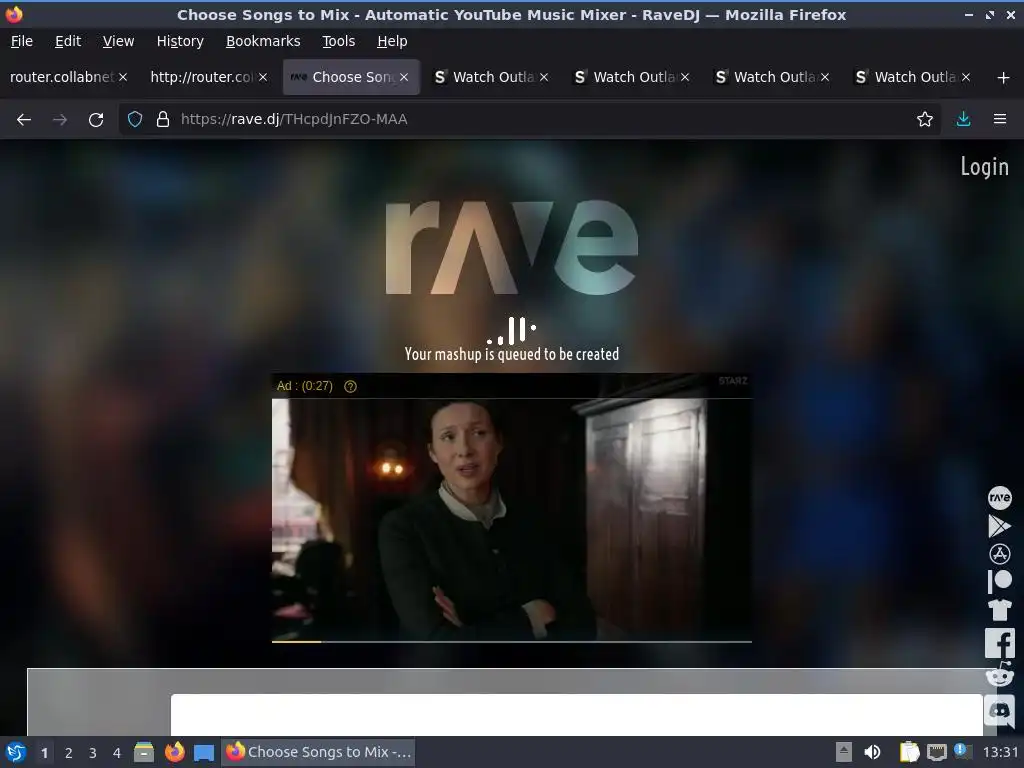Go forward to the next page
1024x768 pixels.
click(x=60, y=120)
